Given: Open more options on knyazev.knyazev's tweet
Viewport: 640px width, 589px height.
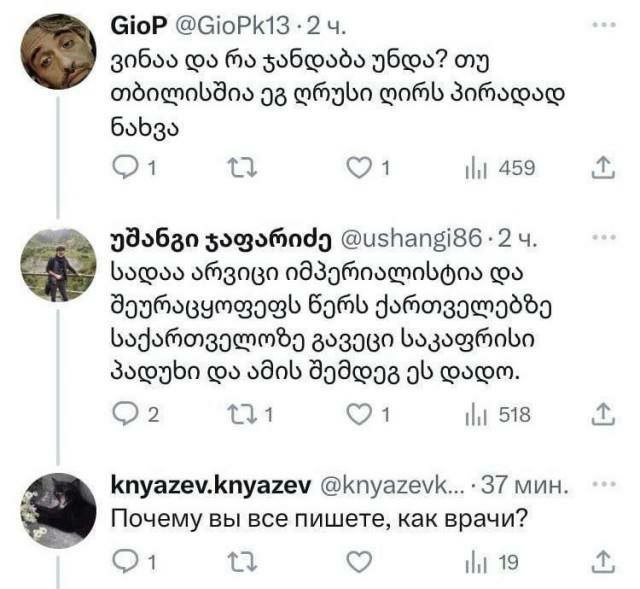Looking at the screenshot, I should pos(602,484).
